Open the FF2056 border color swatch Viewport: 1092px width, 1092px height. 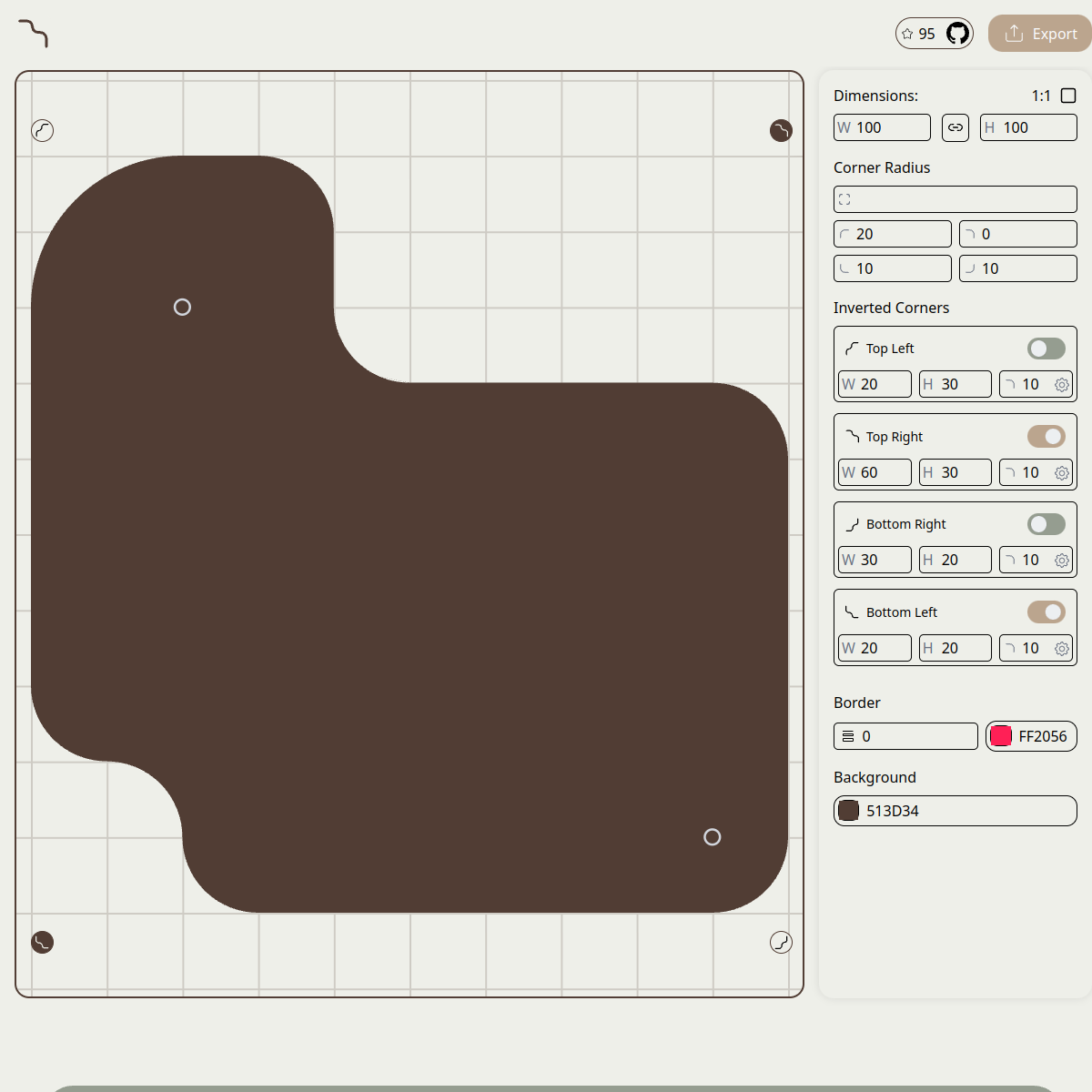pos(1001,736)
